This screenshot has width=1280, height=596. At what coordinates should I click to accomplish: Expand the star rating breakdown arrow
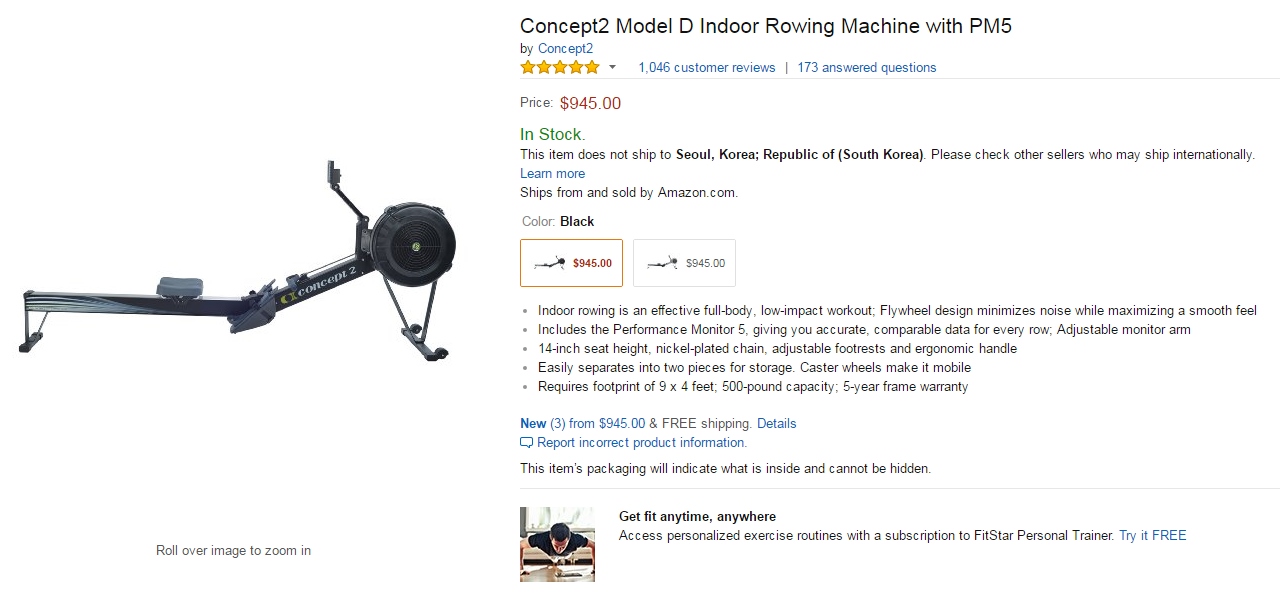(612, 68)
